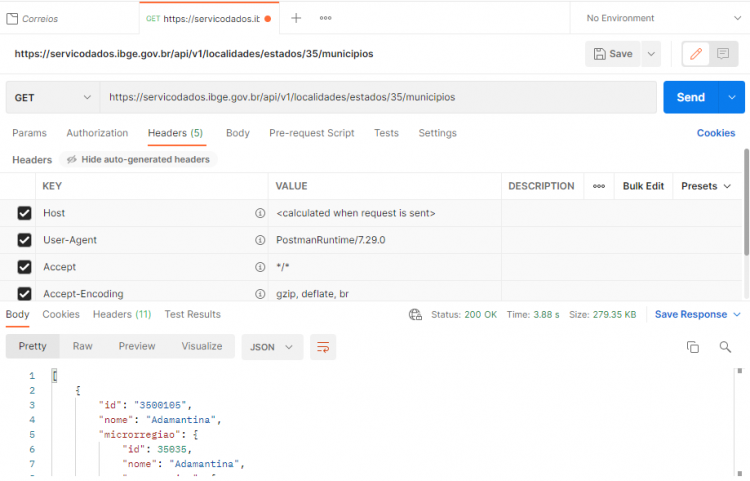Expand the Send button arrow options

click(732, 98)
